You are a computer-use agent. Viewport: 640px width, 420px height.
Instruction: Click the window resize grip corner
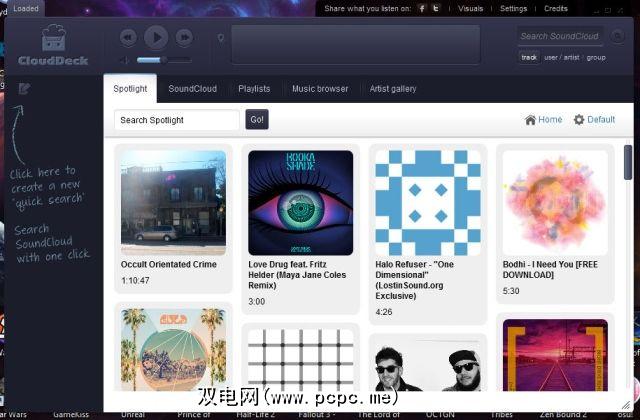tap(626, 405)
